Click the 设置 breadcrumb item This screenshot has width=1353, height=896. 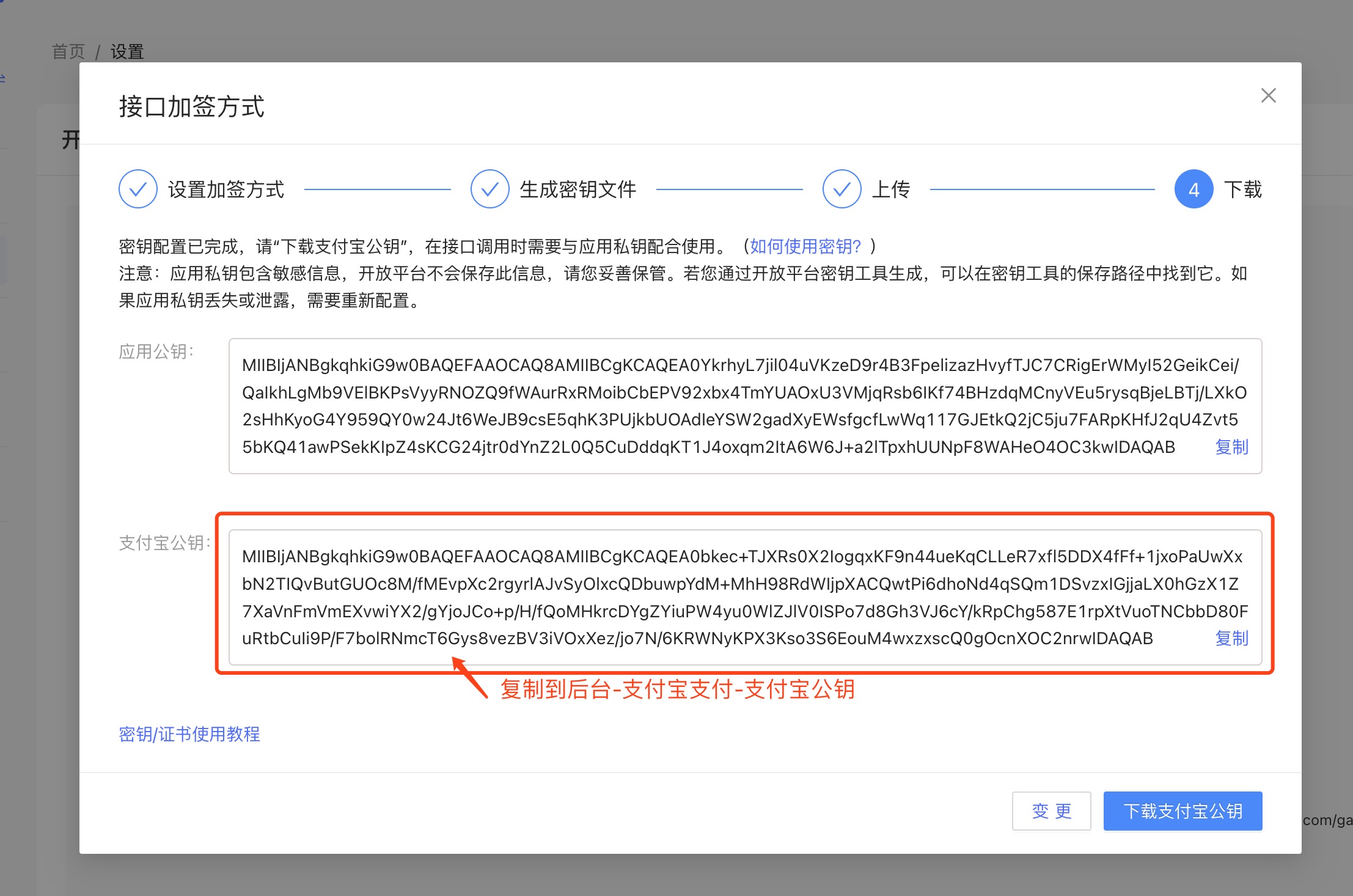127,51
